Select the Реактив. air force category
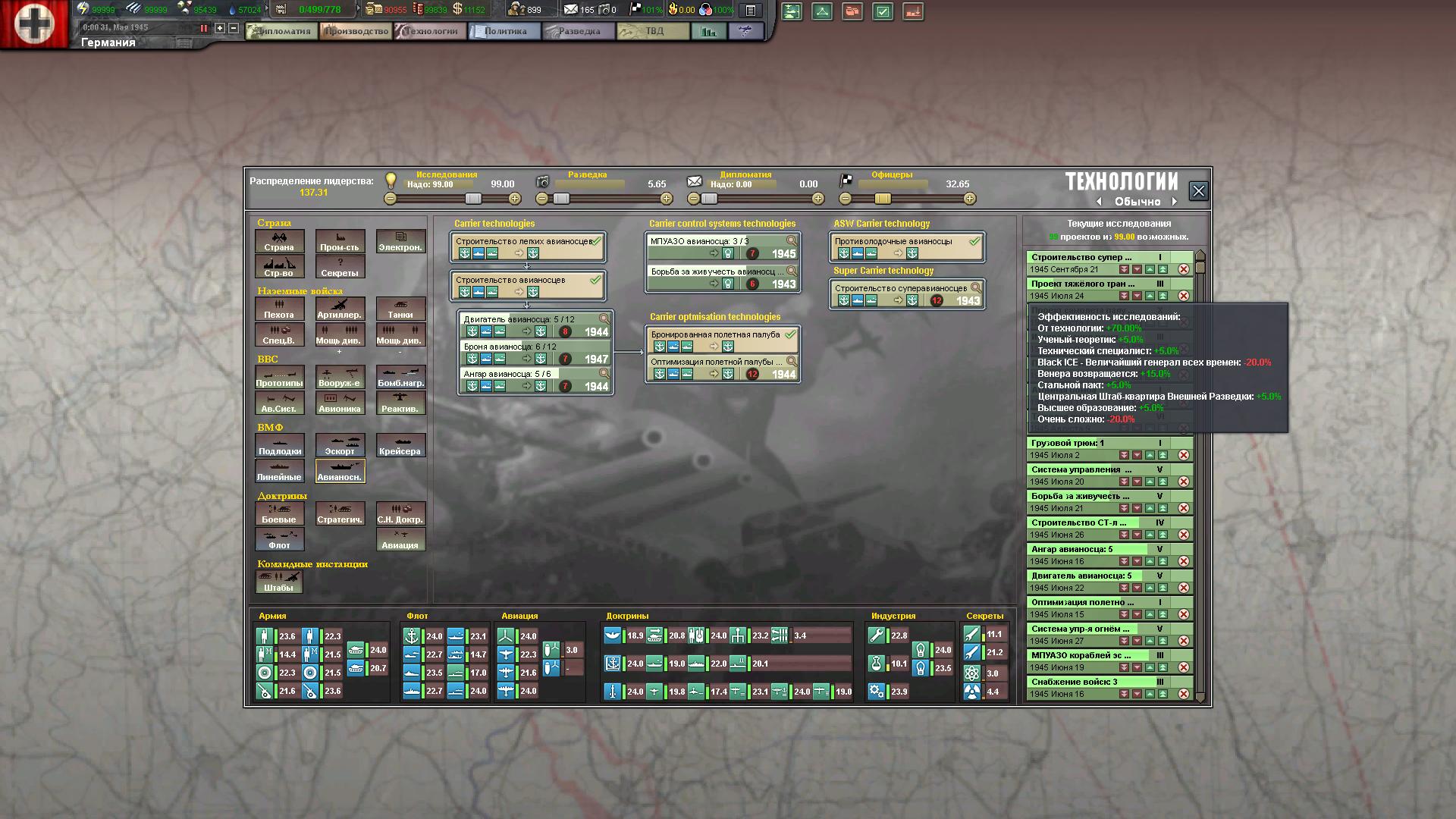The width and height of the screenshot is (1456, 819). point(400,403)
